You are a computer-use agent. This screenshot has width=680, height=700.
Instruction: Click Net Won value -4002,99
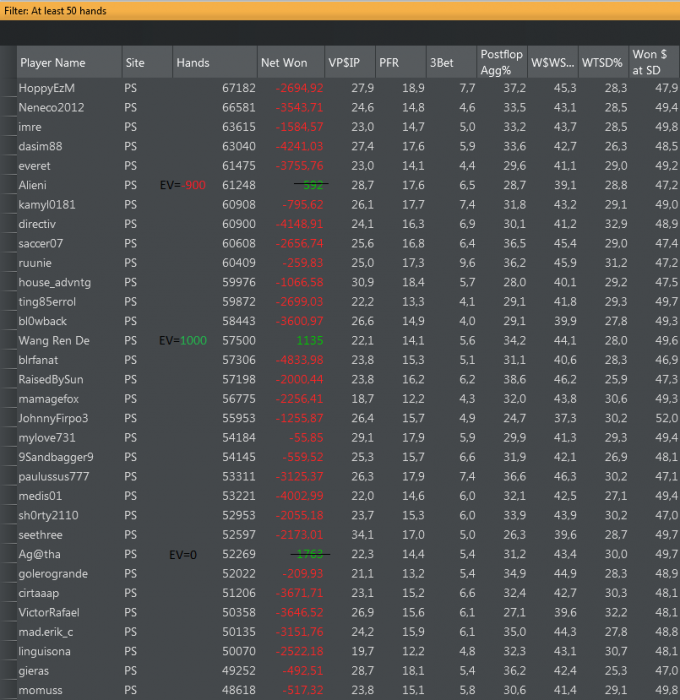pyautogui.click(x=299, y=496)
